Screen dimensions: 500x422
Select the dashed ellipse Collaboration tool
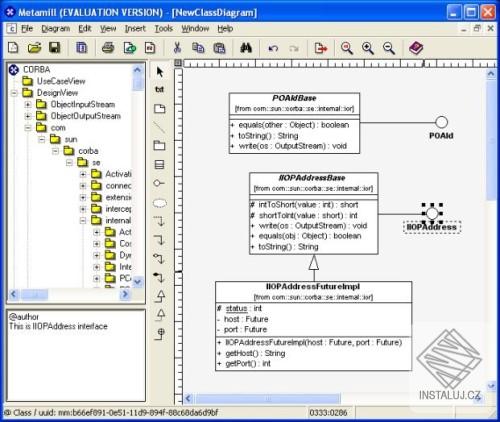(160, 203)
